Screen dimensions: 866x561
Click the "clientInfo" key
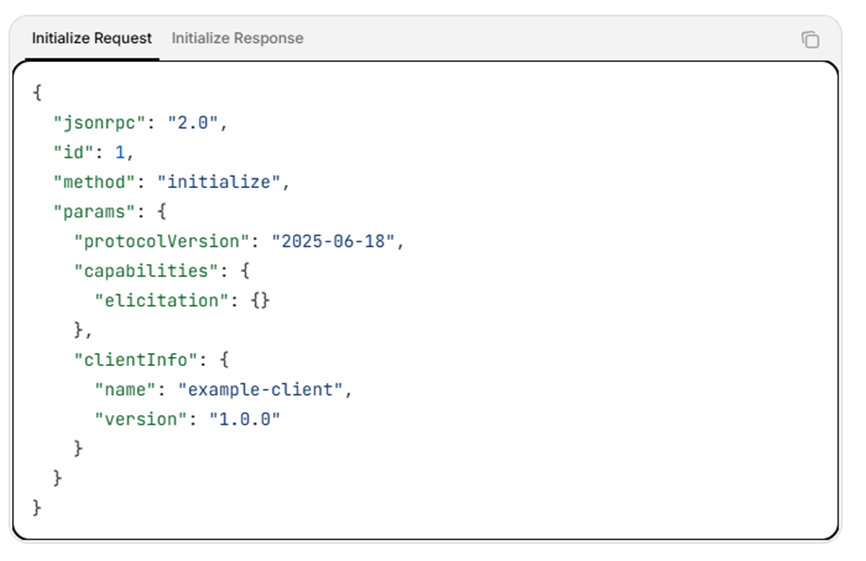pyautogui.click(x=131, y=359)
